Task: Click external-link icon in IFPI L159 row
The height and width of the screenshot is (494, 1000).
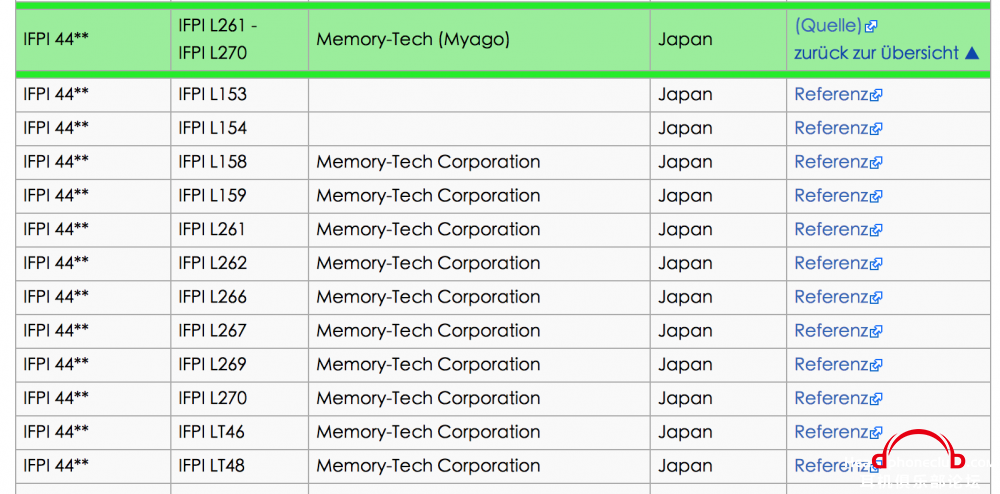Action: pyautogui.click(x=876, y=196)
